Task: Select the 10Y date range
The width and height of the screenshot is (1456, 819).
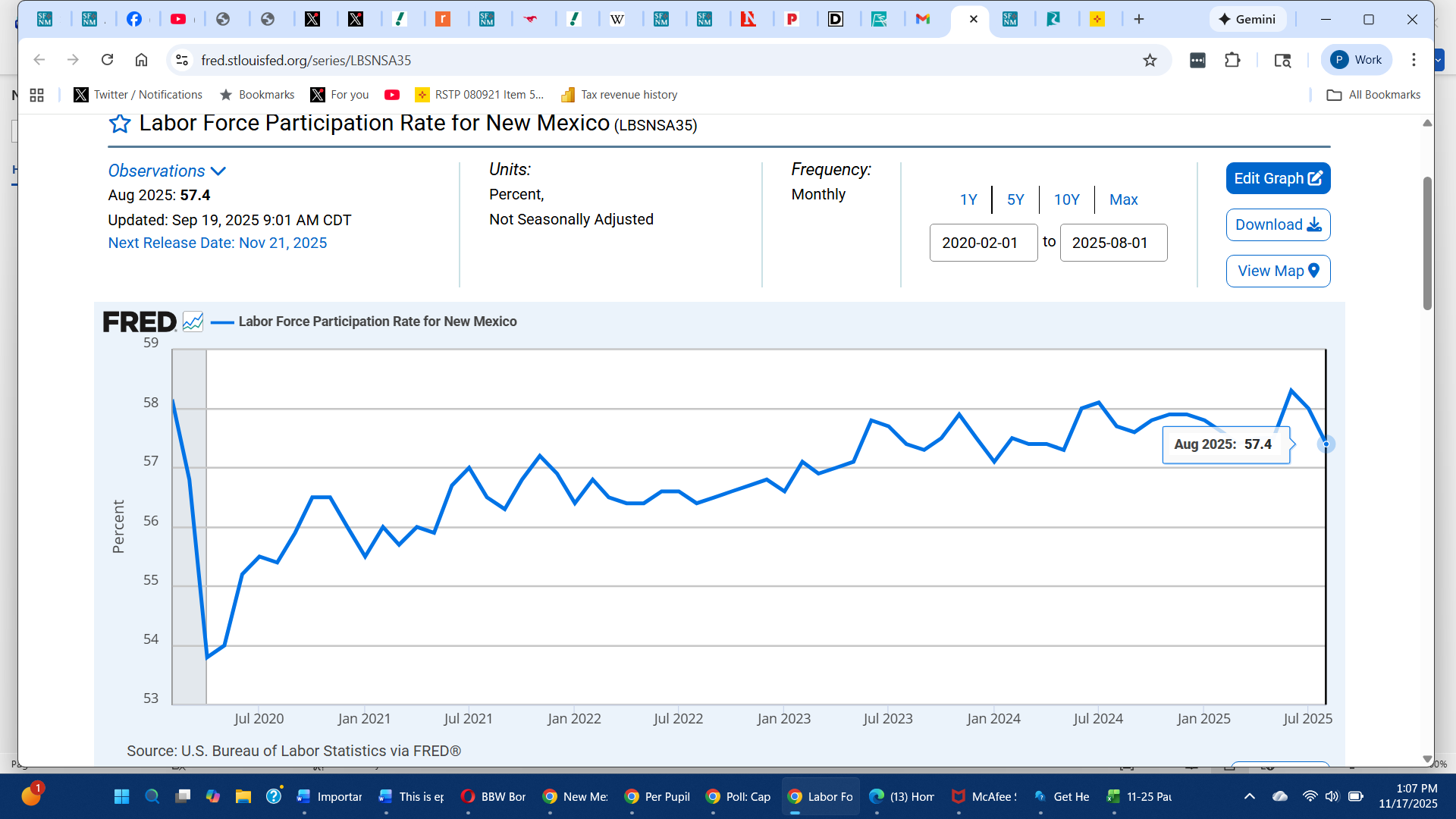Action: (1066, 199)
